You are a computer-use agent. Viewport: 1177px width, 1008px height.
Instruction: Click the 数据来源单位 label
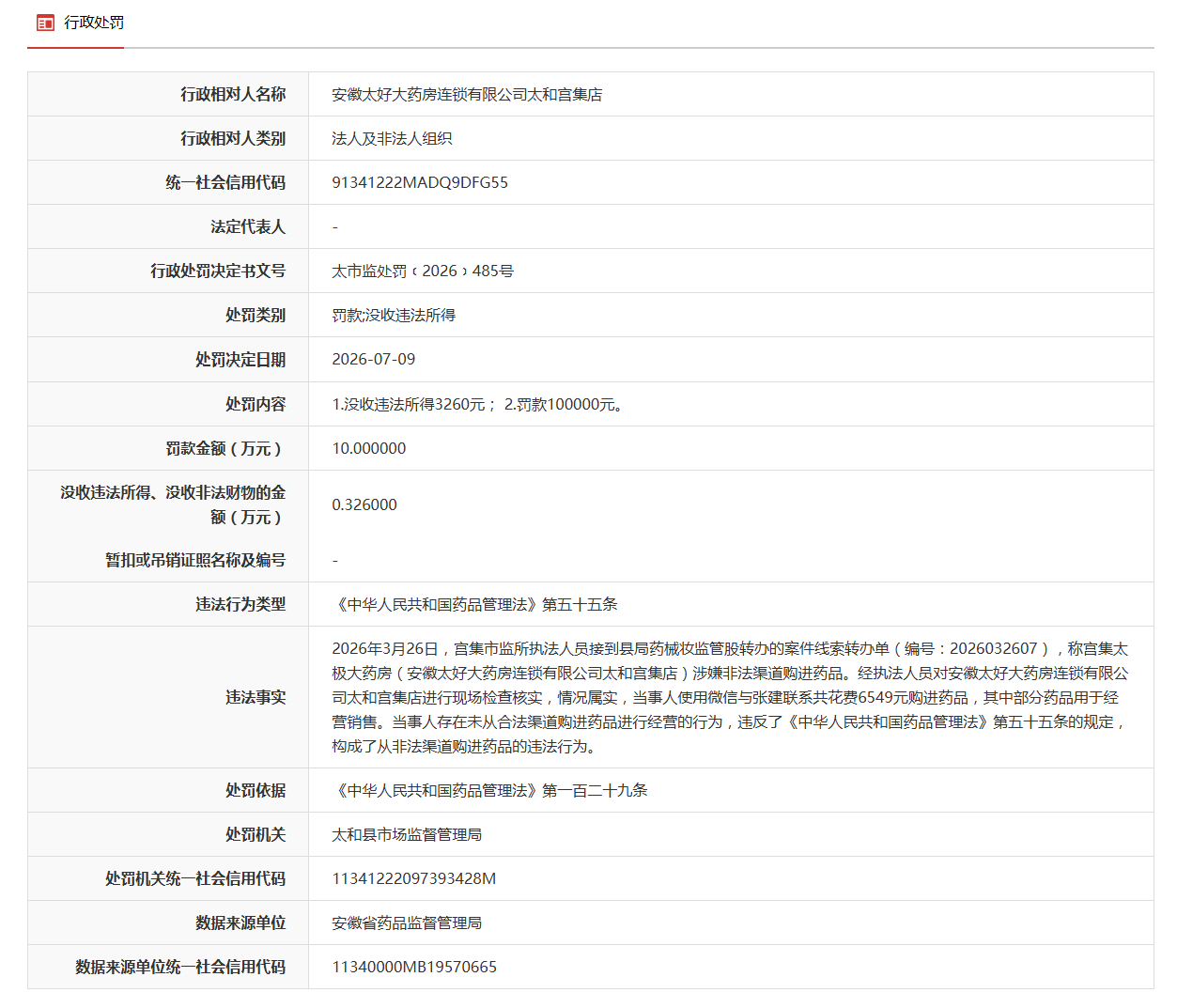click(x=240, y=923)
